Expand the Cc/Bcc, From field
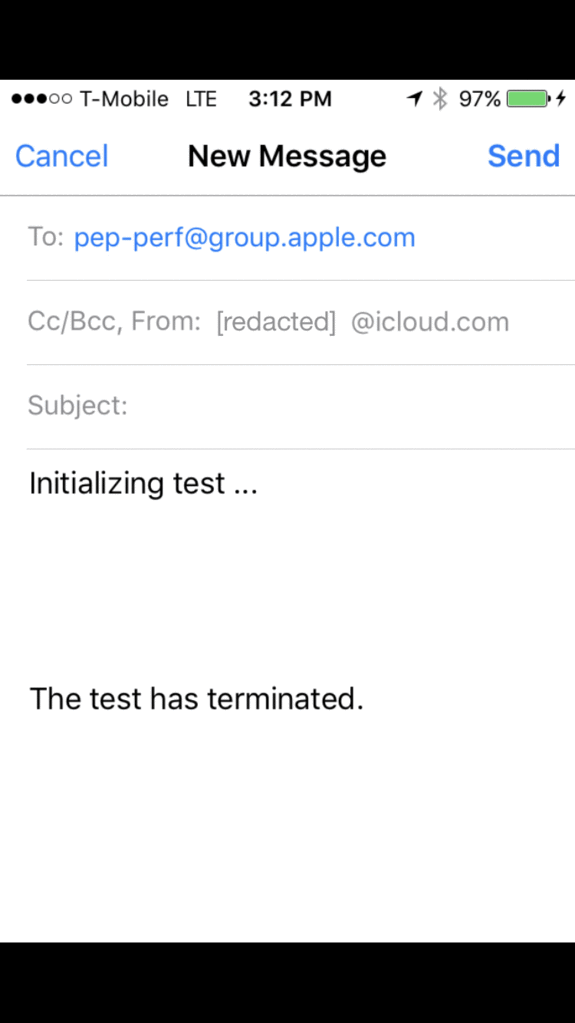This screenshot has height=1023, width=575. 301,322
